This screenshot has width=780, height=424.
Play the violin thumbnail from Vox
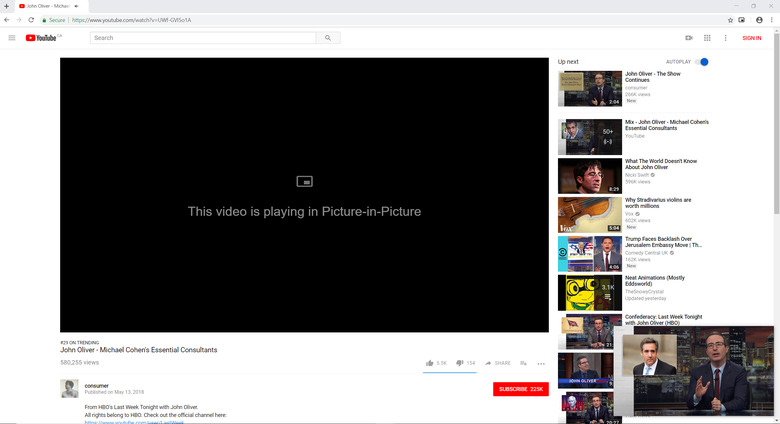(589, 214)
